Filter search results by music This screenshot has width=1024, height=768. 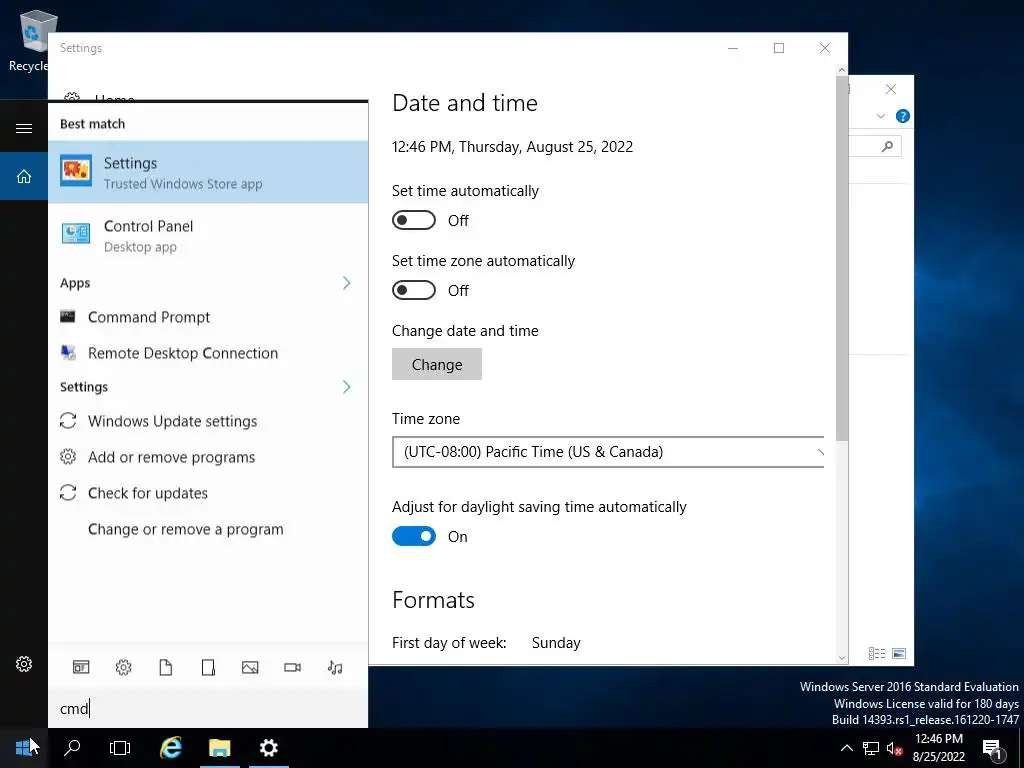pyautogui.click(x=335, y=667)
